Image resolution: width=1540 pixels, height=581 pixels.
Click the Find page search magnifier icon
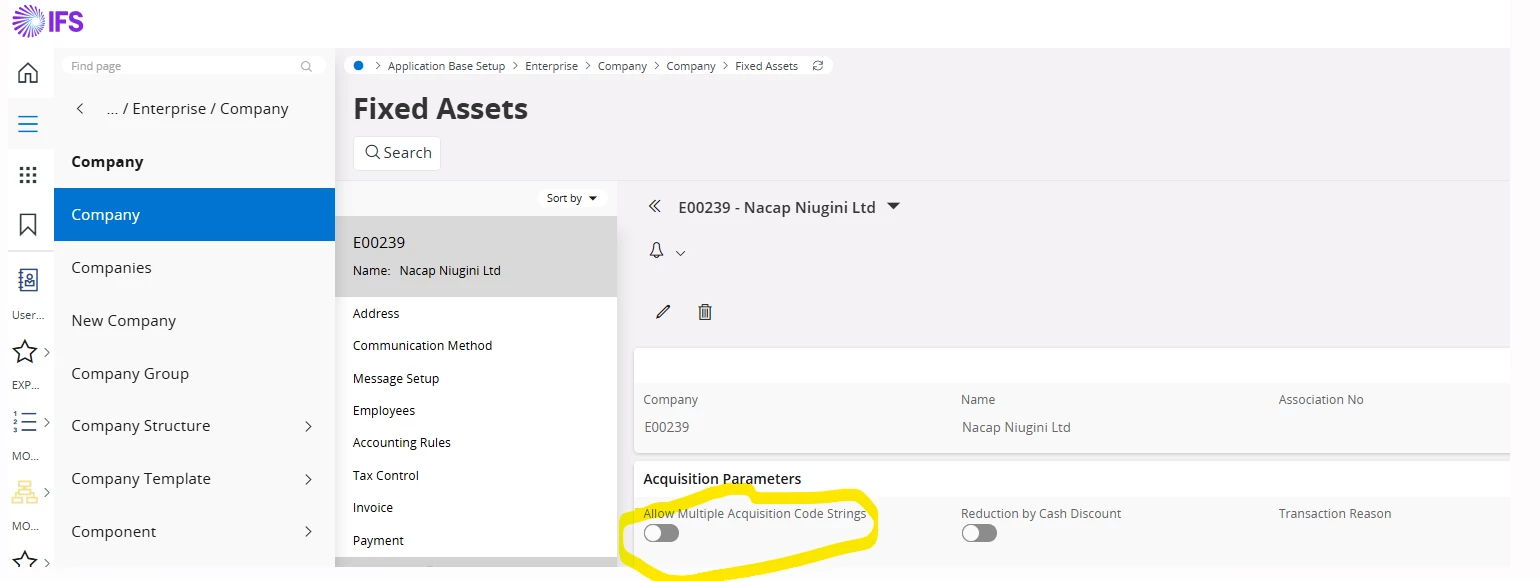[x=306, y=66]
